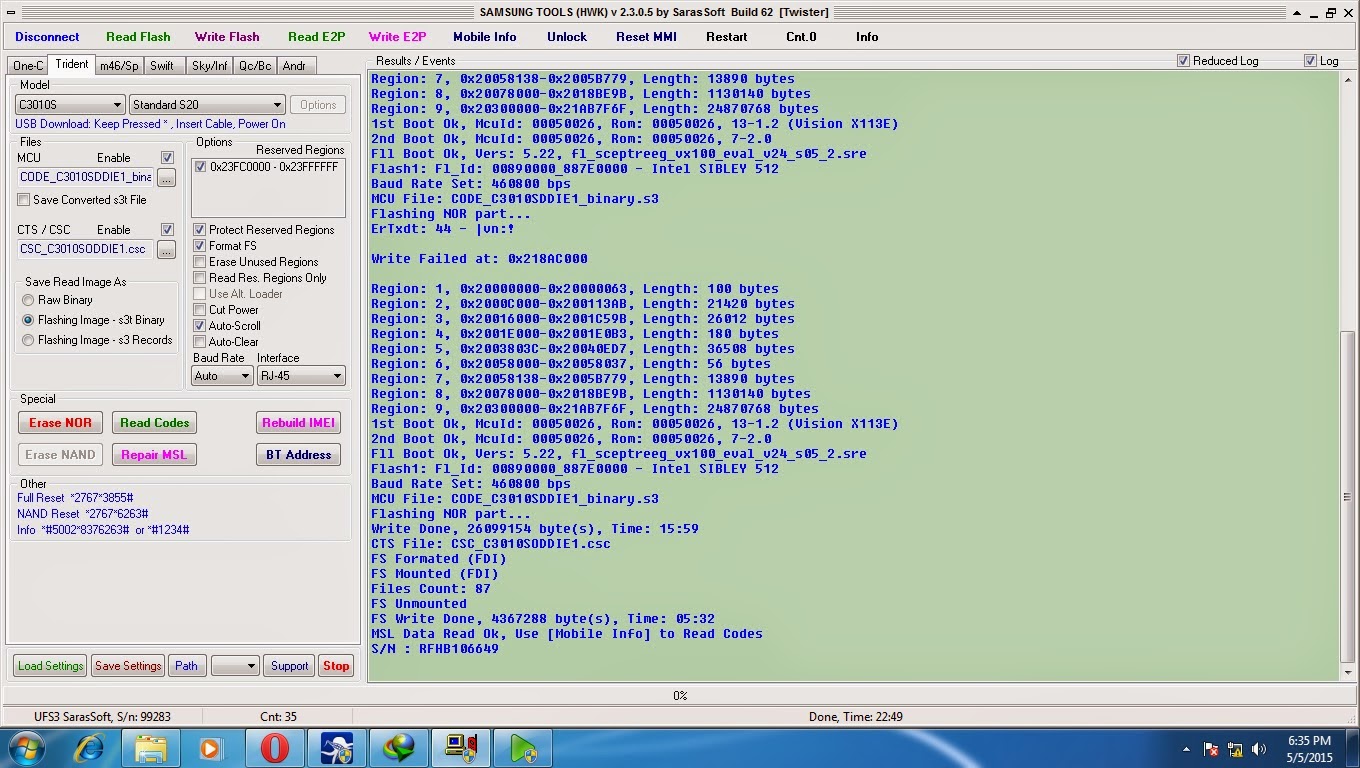Click the BT Address button
The image size is (1360, 768).
[x=298, y=455]
